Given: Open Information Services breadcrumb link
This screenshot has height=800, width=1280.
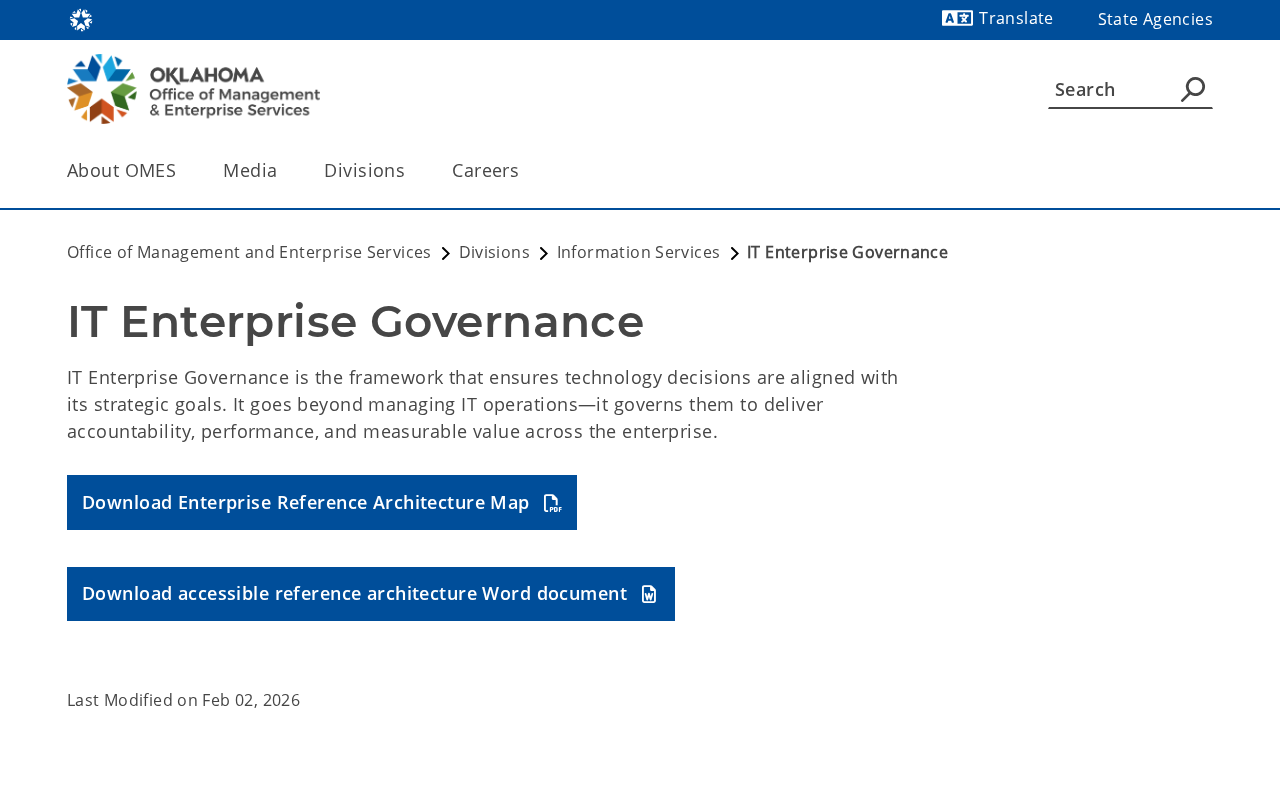Looking at the screenshot, I should (x=638, y=252).
